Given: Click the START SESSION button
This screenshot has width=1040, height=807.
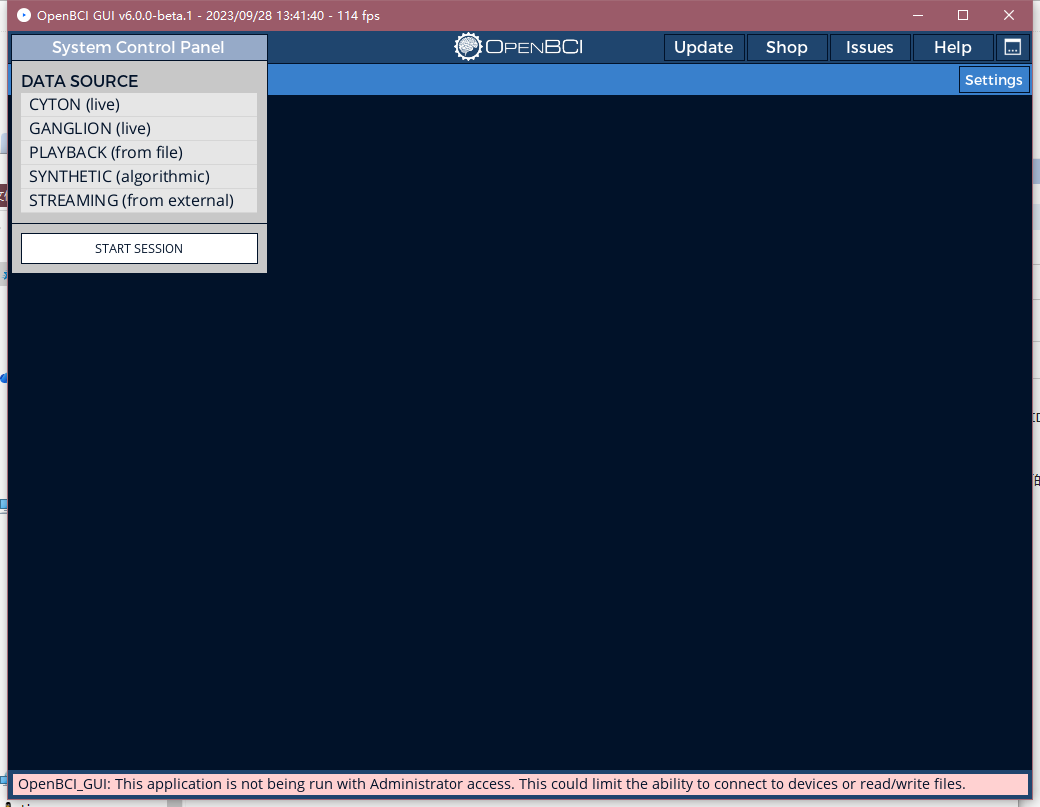Looking at the screenshot, I should pos(139,249).
